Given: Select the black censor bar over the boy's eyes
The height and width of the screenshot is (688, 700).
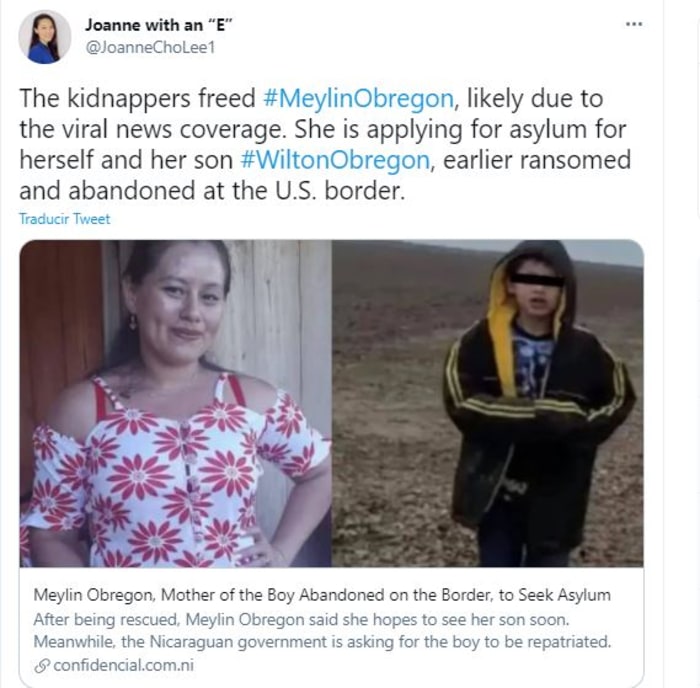Looking at the screenshot, I should point(537,279).
